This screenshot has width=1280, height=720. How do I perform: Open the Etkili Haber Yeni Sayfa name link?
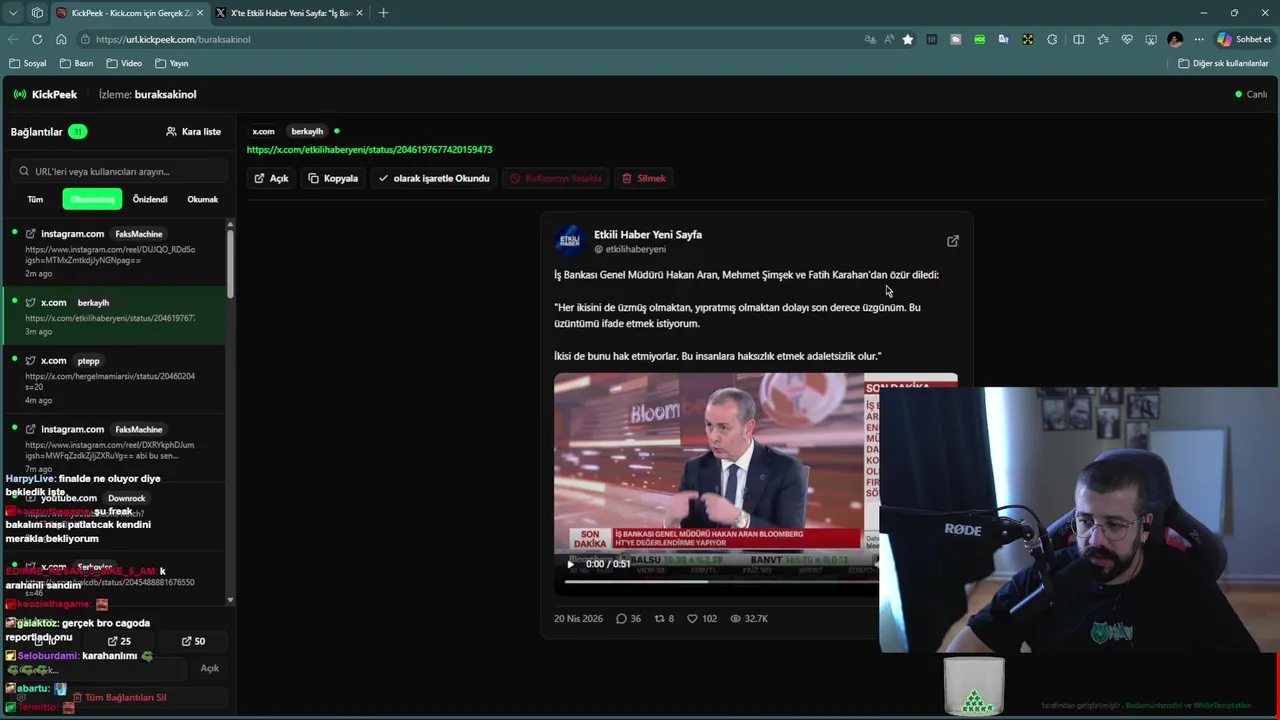point(648,234)
